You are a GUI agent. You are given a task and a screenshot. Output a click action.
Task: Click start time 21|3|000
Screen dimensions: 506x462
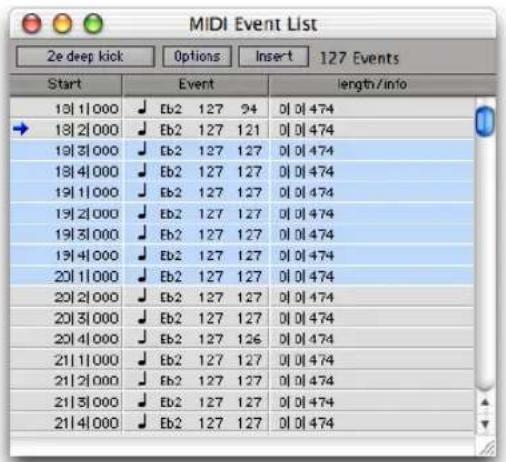[87, 402]
